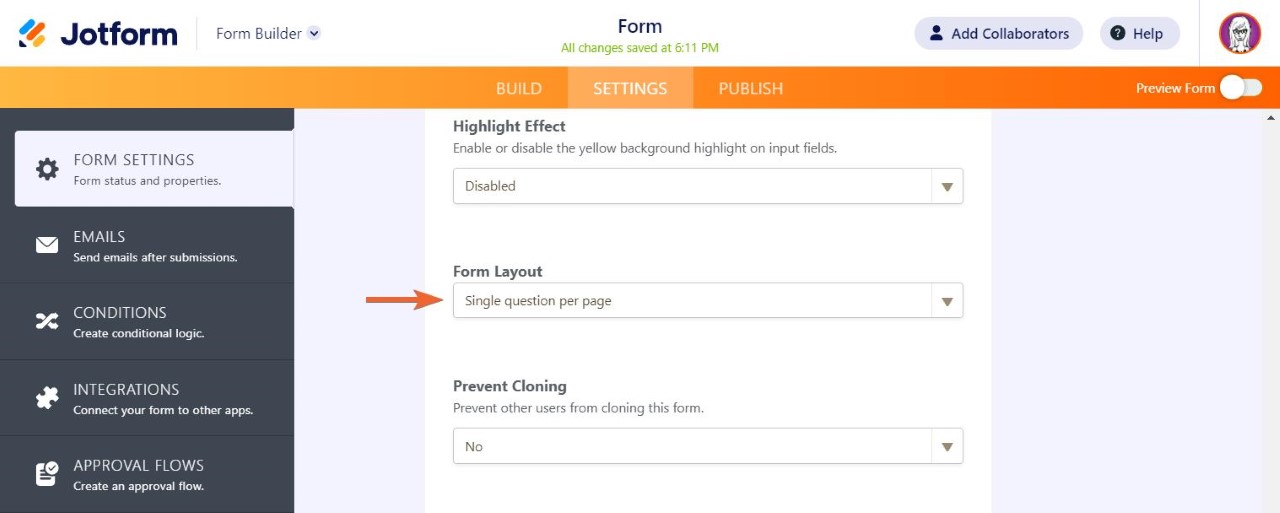The width and height of the screenshot is (1280, 513).
Task: Click the Help button
Action: [x=1140, y=33]
